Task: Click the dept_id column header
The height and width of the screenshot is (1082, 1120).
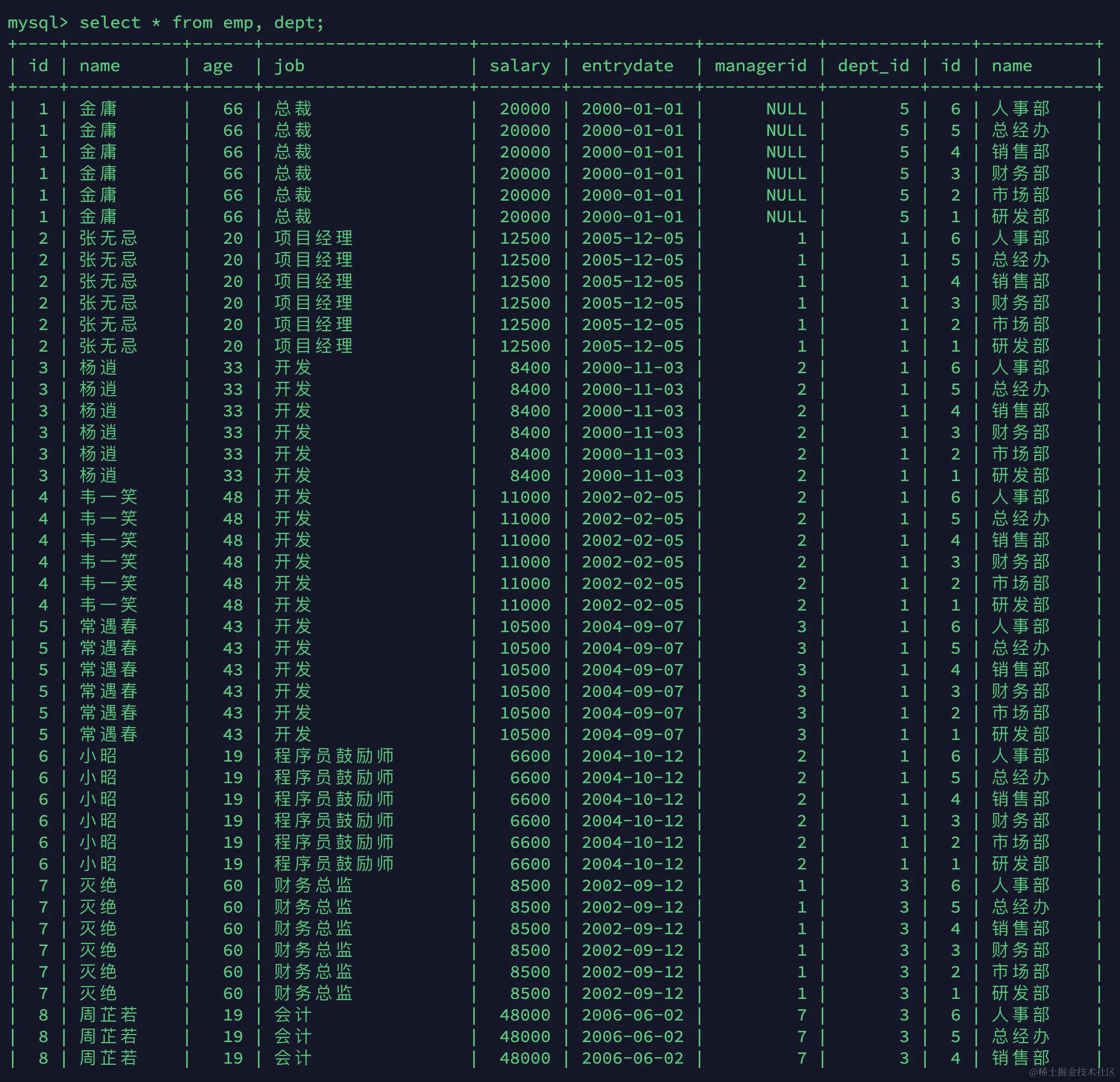Action: click(x=872, y=66)
